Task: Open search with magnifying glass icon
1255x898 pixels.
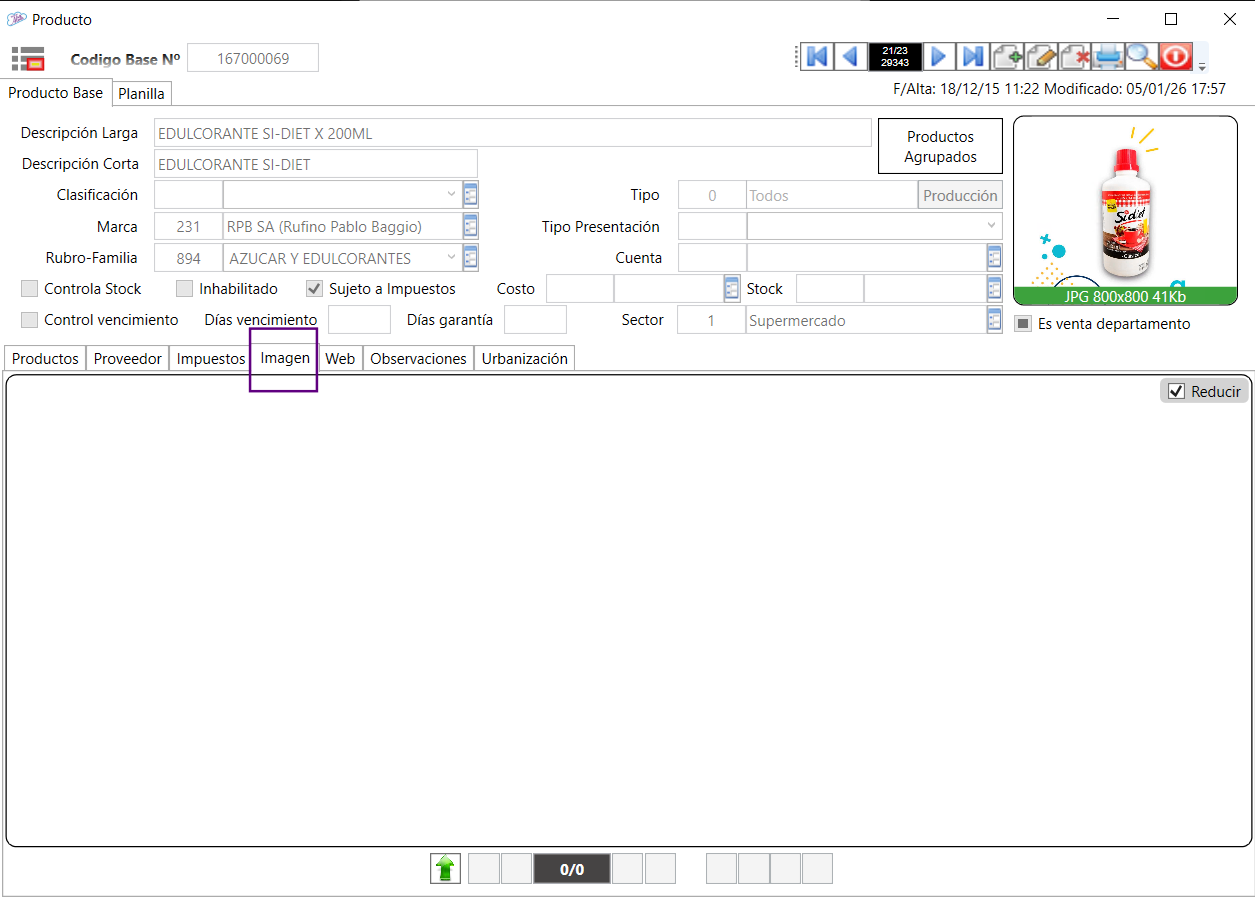Action: tap(1141, 56)
